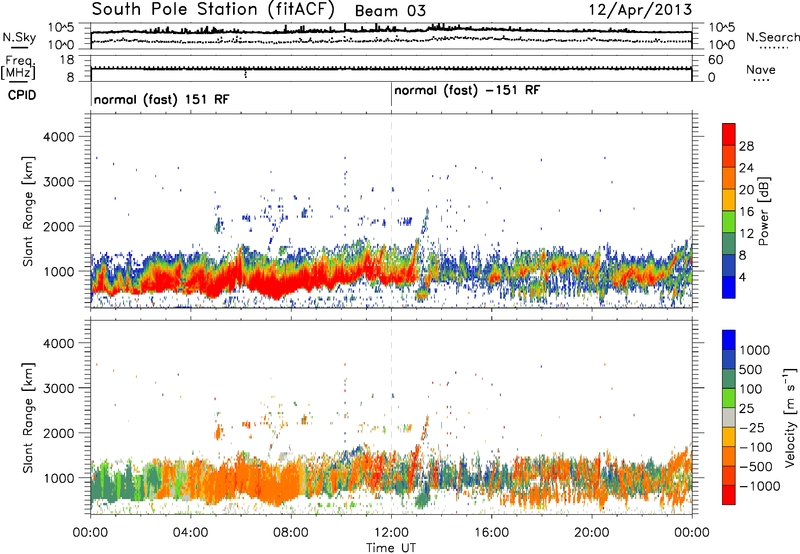
Task: Pick the bright green 25-100 Velocity segment
Action: pos(729,398)
